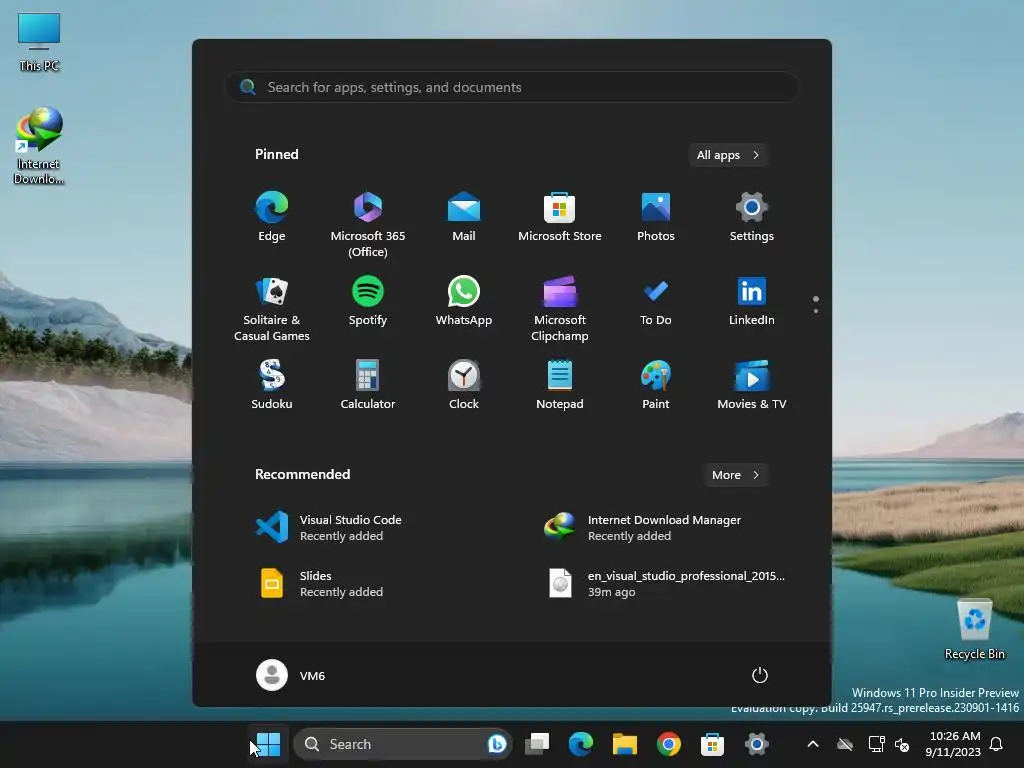This screenshot has height=768, width=1024.
Task: Open Calculator
Action: pos(368,385)
